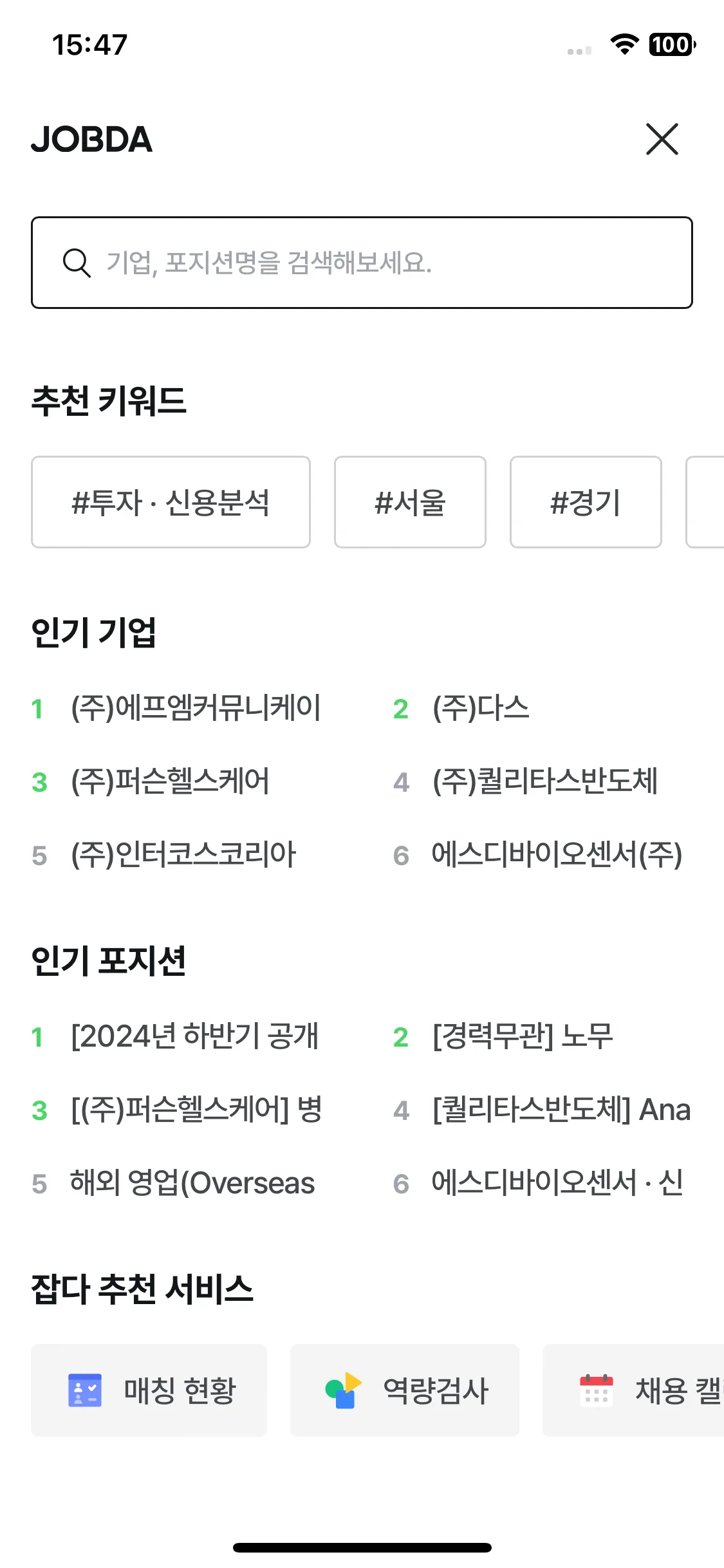Open top-ranked company (주)에프엠커뮤니케이

click(196, 708)
